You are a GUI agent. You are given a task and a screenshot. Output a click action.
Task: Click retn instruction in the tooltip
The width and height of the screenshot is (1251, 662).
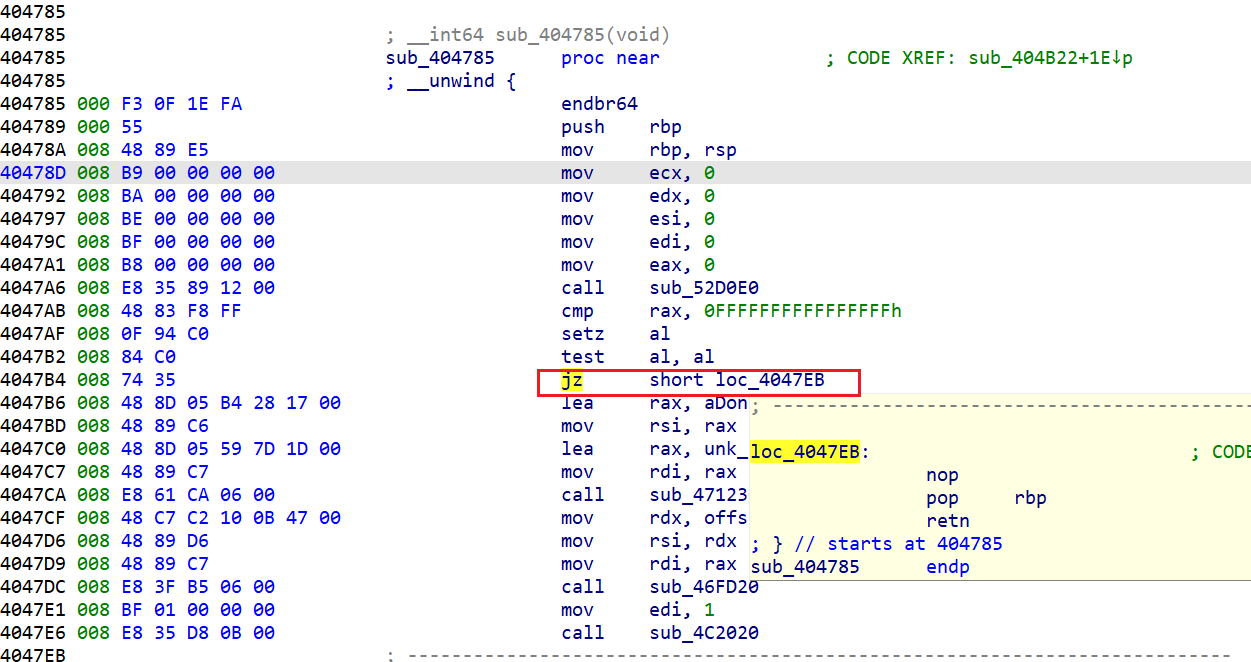(948, 521)
